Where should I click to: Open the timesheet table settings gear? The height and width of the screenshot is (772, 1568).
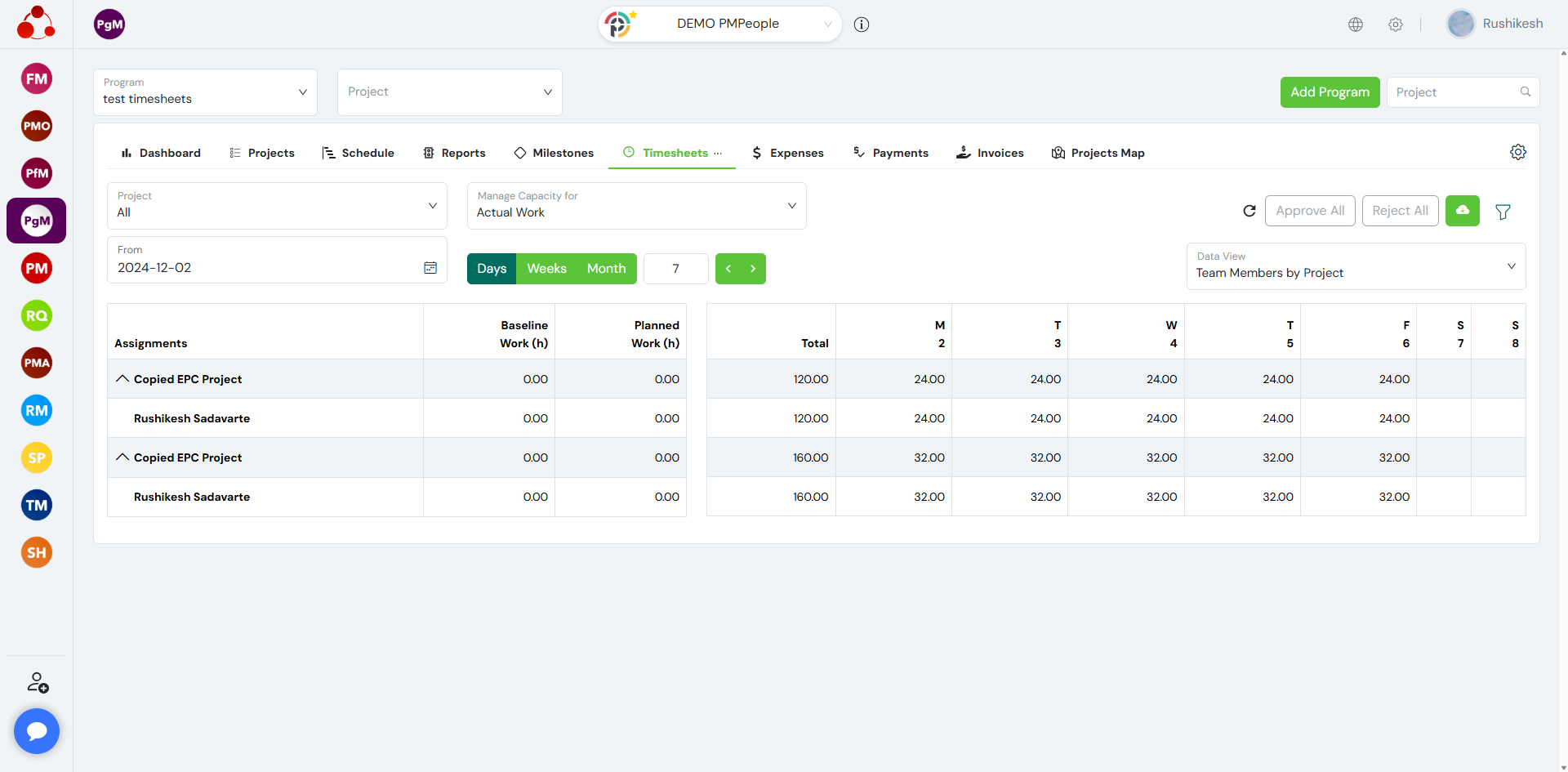click(x=1517, y=152)
